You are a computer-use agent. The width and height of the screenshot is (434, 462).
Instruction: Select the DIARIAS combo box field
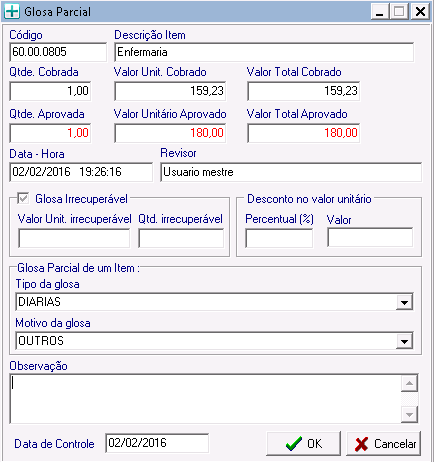[214, 302]
